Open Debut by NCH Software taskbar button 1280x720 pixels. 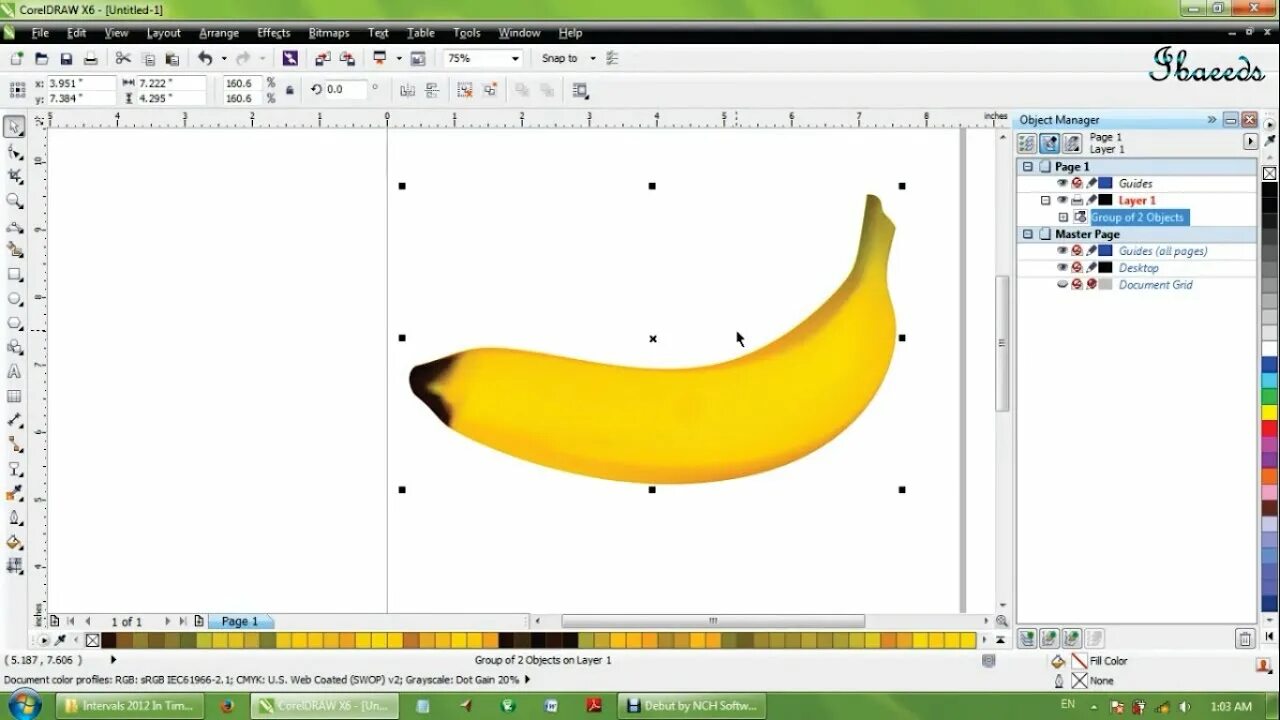(x=691, y=706)
